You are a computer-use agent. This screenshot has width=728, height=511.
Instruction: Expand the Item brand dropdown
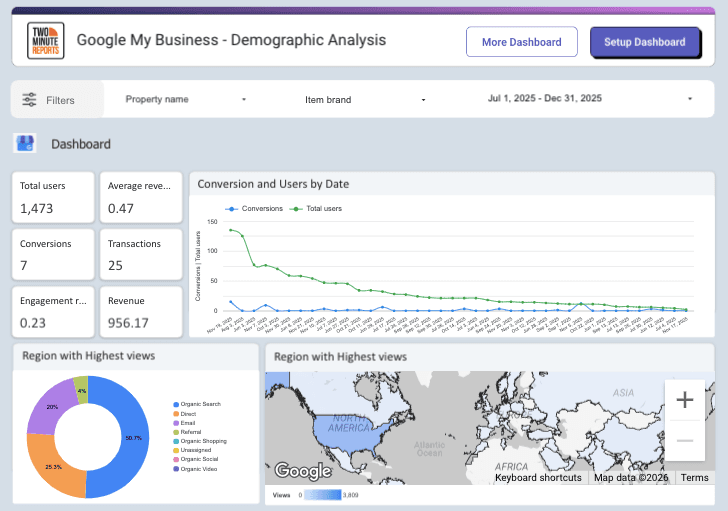coord(365,100)
